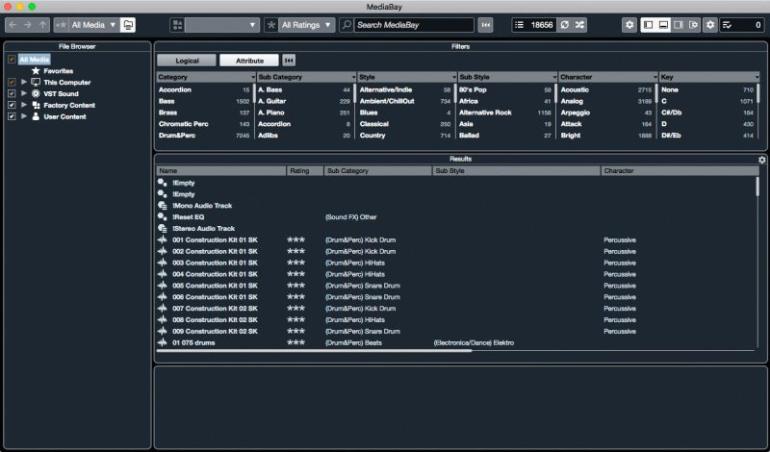Shuffle the results list

[x=579, y=25]
